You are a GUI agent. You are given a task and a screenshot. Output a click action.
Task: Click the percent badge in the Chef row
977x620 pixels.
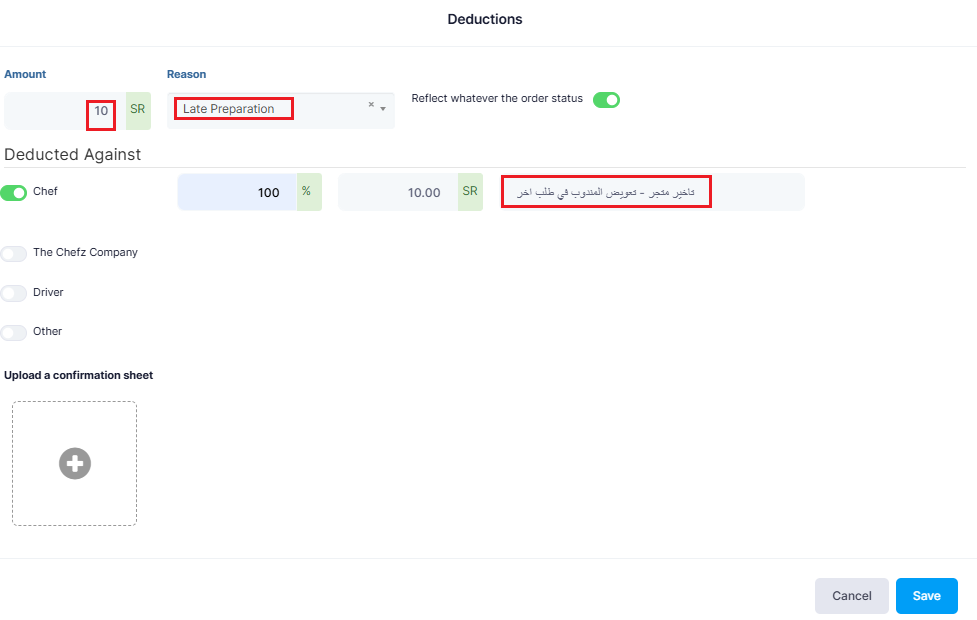click(309, 192)
